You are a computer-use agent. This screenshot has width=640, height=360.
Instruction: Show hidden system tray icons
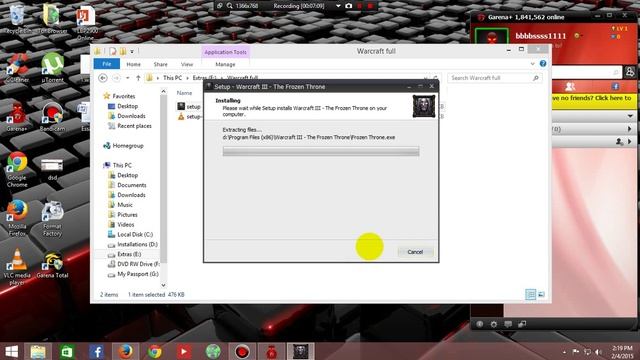[564, 352]
